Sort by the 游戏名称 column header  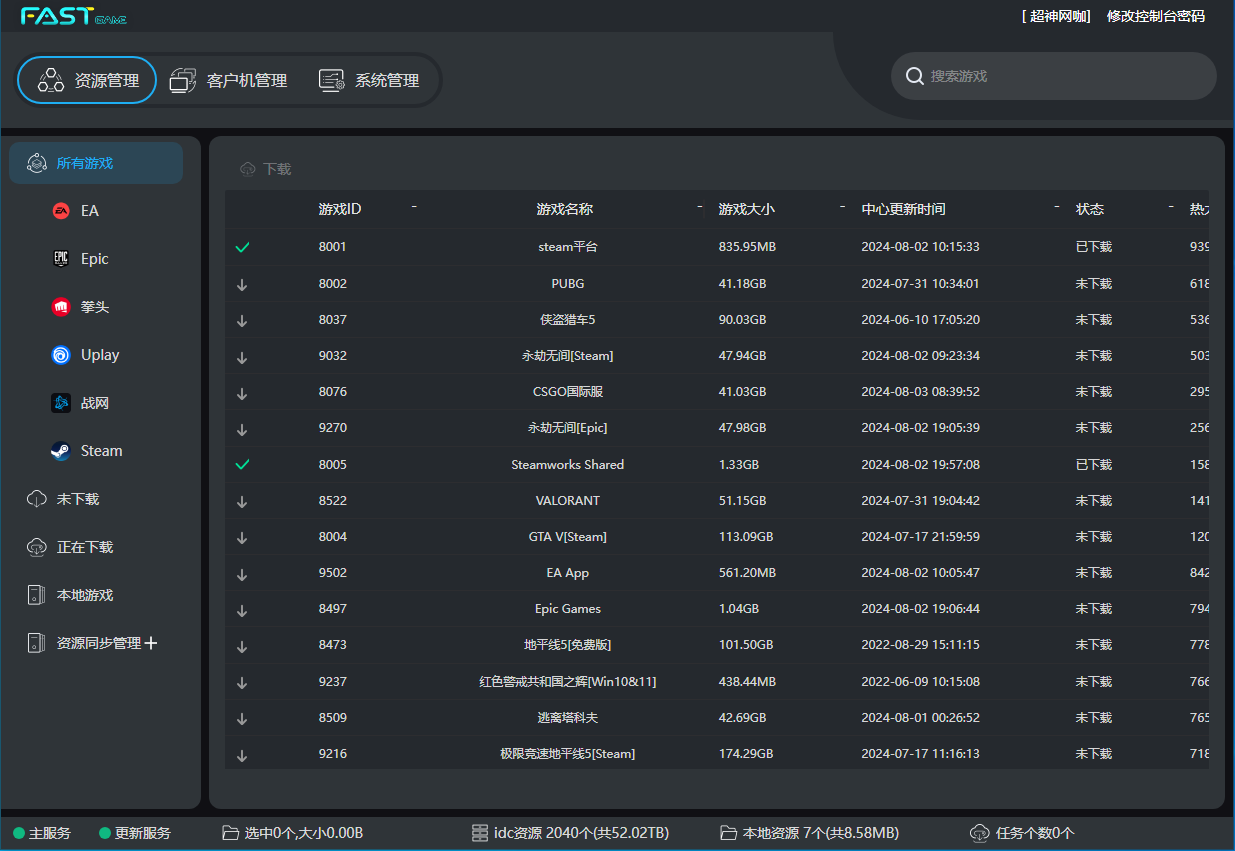coord(565,209)
